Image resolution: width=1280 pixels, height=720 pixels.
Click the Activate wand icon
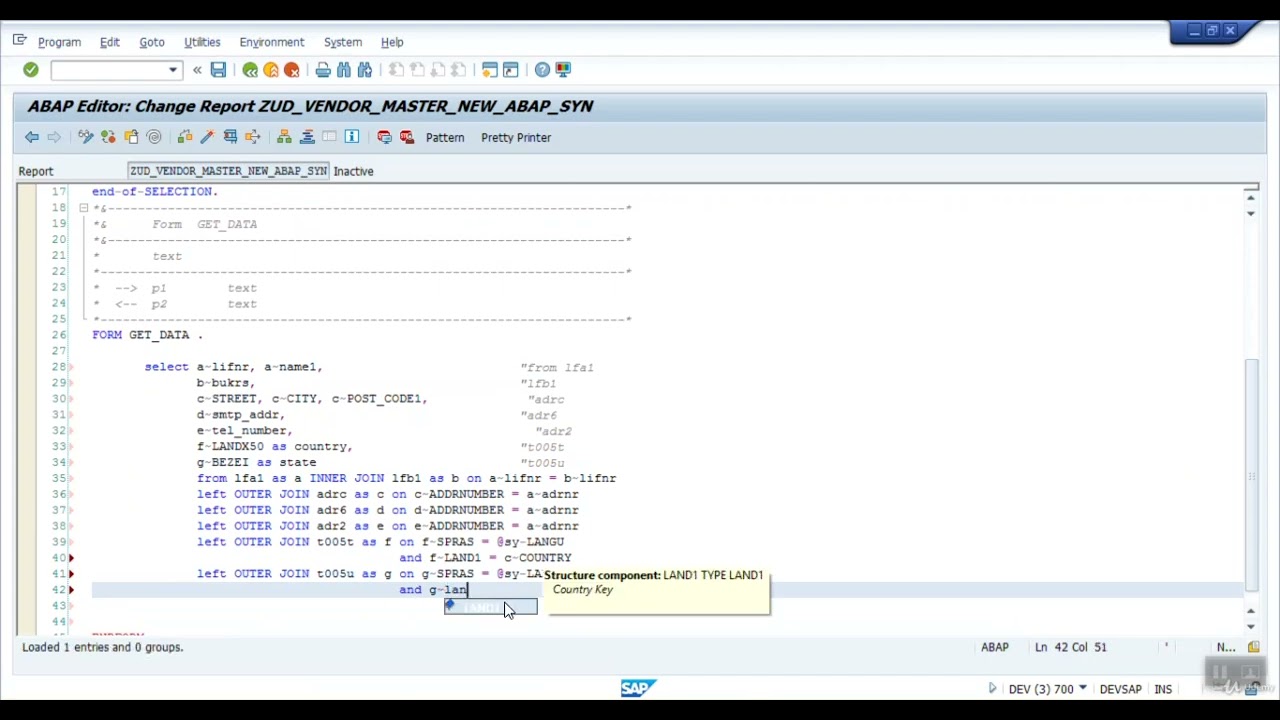coord(207,137)
